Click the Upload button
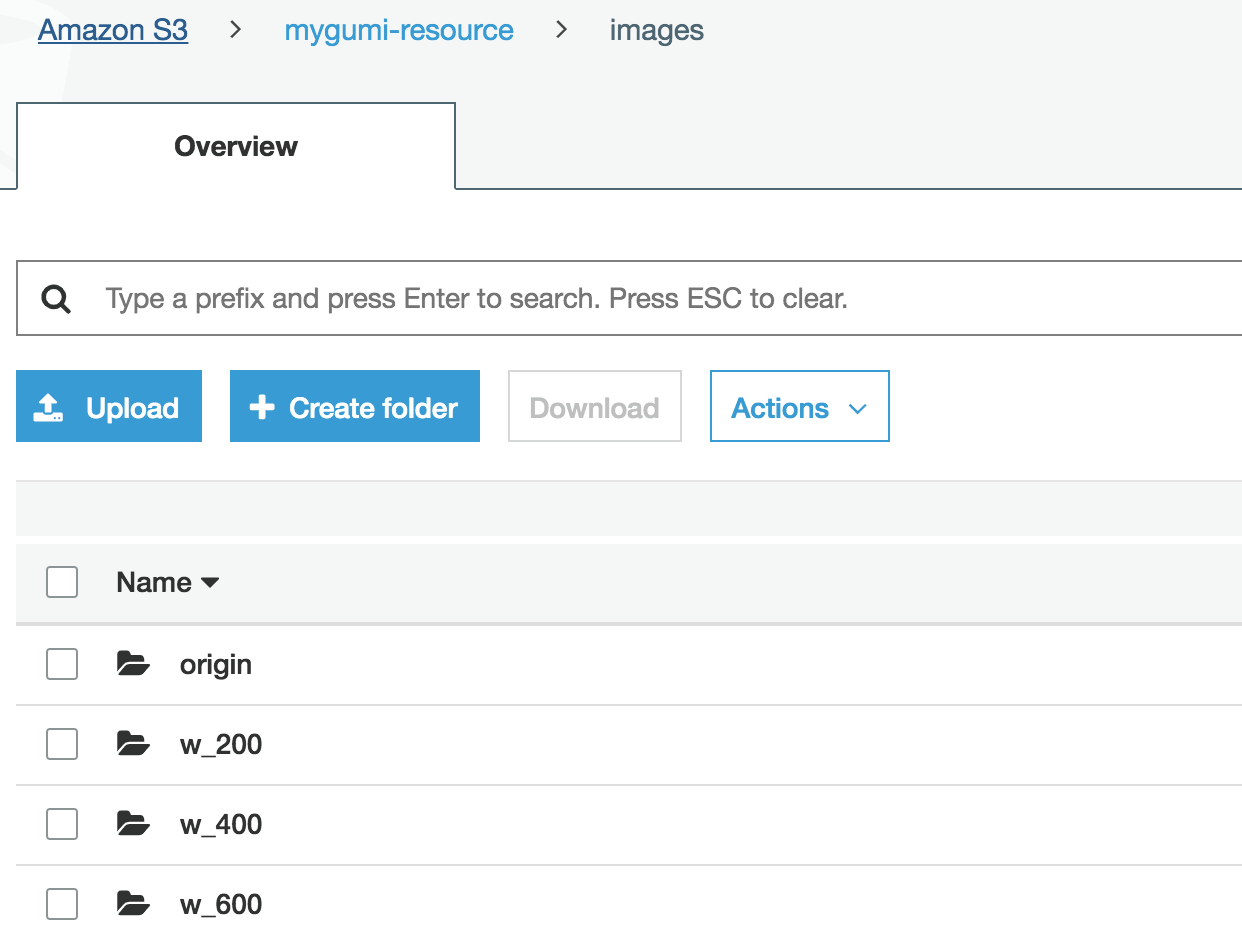Image resolution: width=1242 pixels, height=946 pixels. [x=109, y=406]
